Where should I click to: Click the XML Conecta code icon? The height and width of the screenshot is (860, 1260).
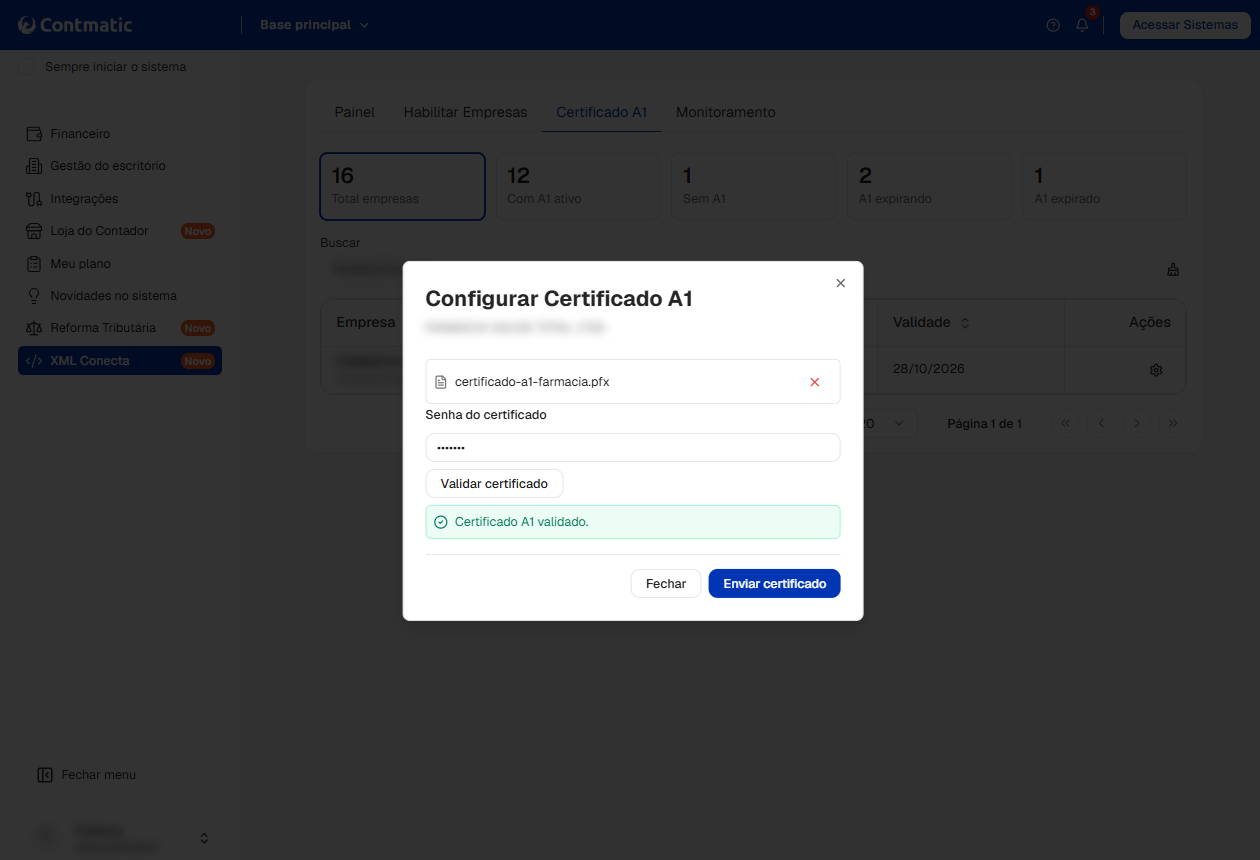click(x=33, y=361)
